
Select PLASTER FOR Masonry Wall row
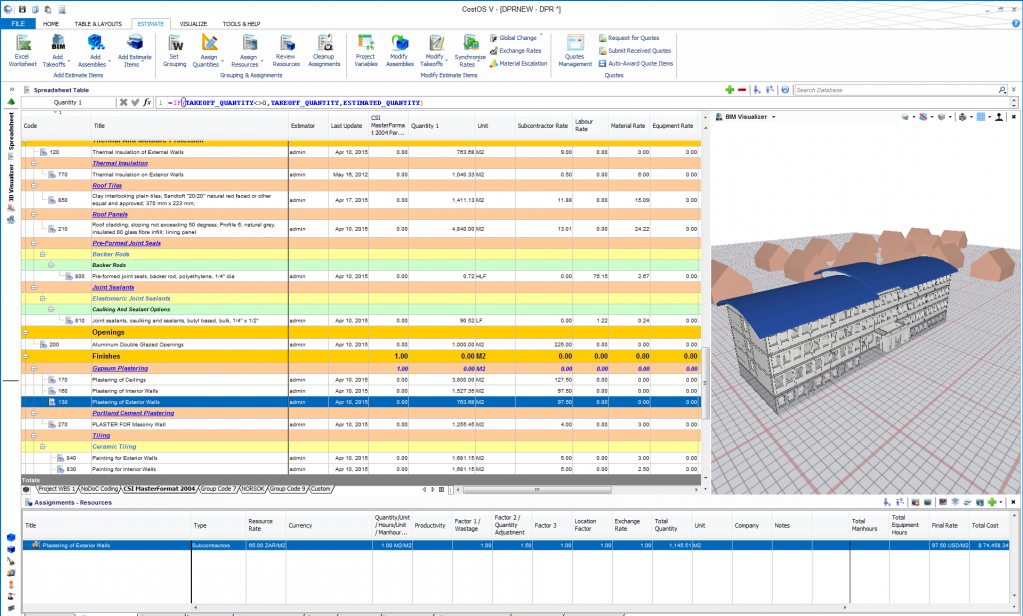click(361, 424)
